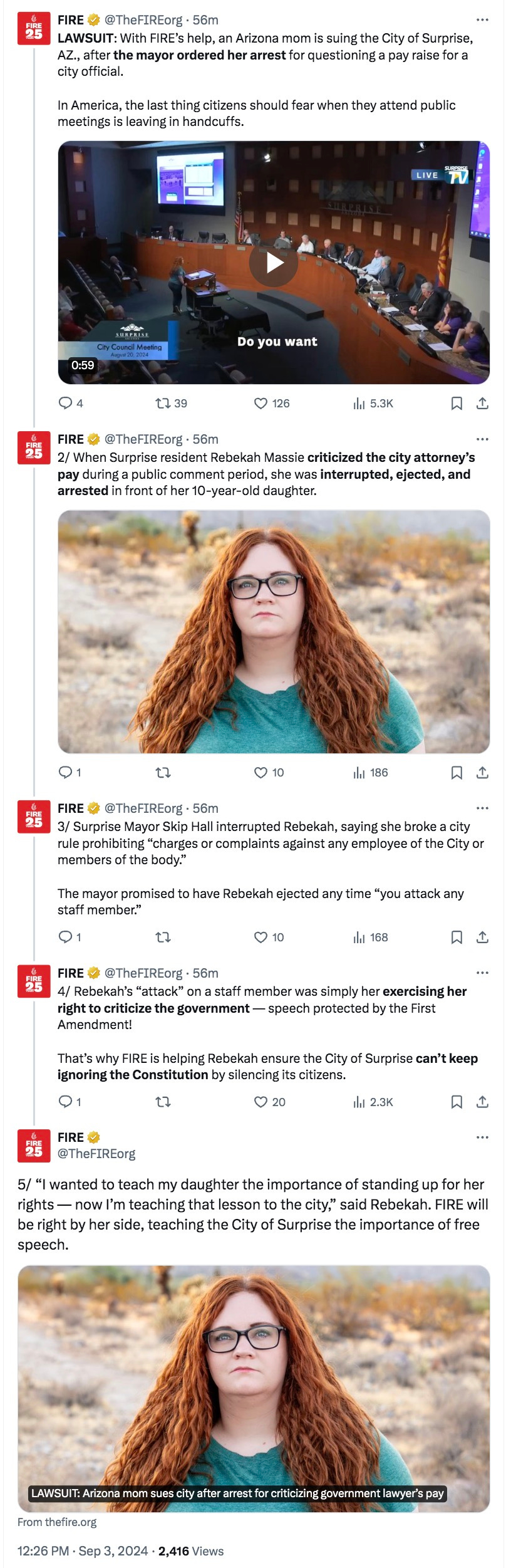Share the first LAWSUIT tweet
The height and width of the screenshot is (1568, 506).
click(x=482, y=403)
